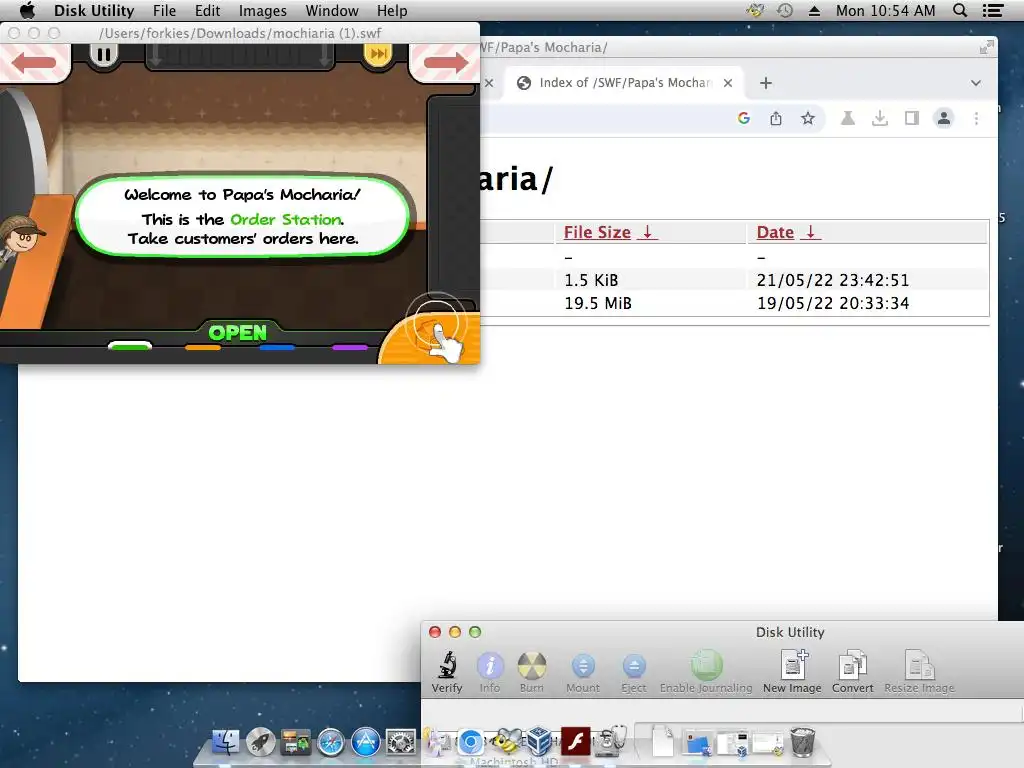Click Enable Journaling in Disk Utility
The image size is (1024, 768).
coord(706,672)
